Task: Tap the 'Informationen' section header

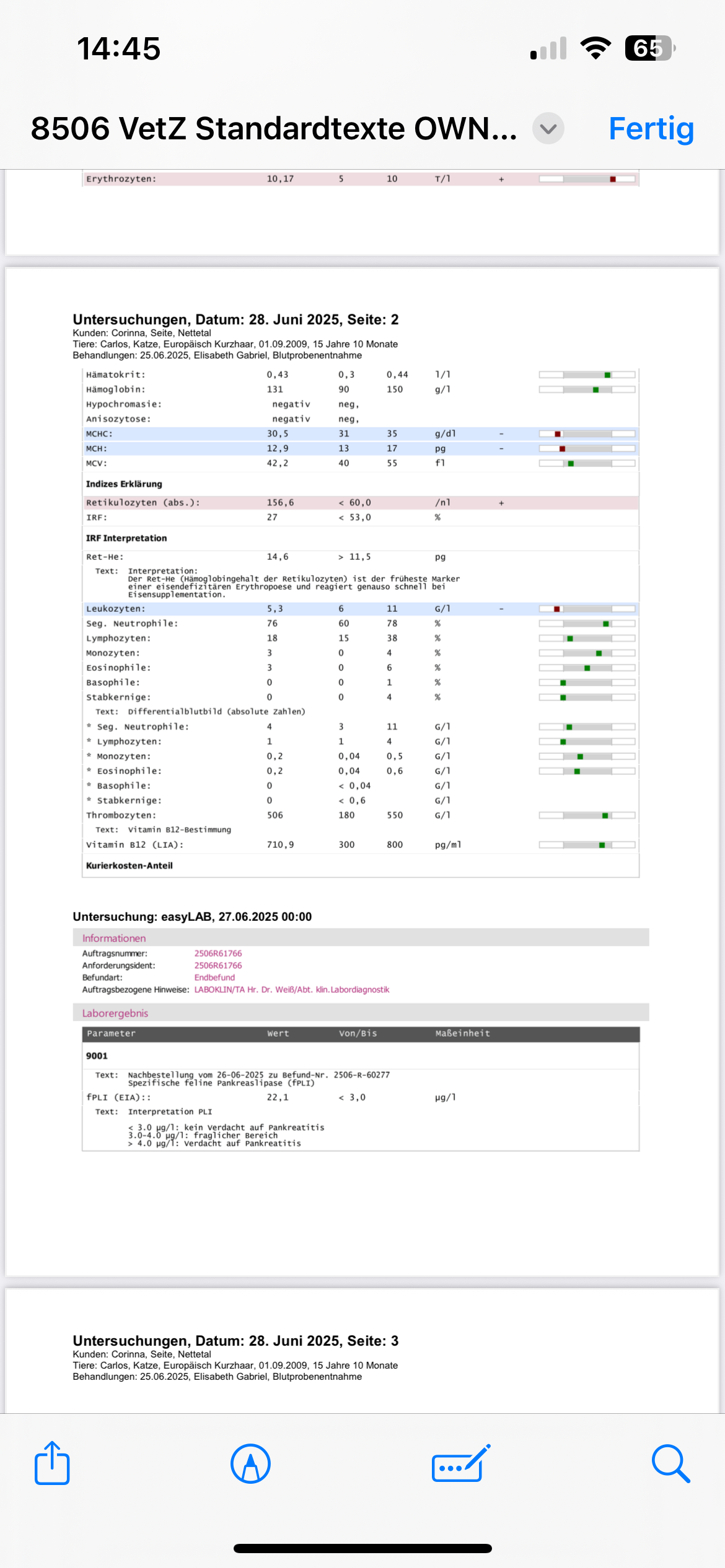Action: click(x=114, y=938)
